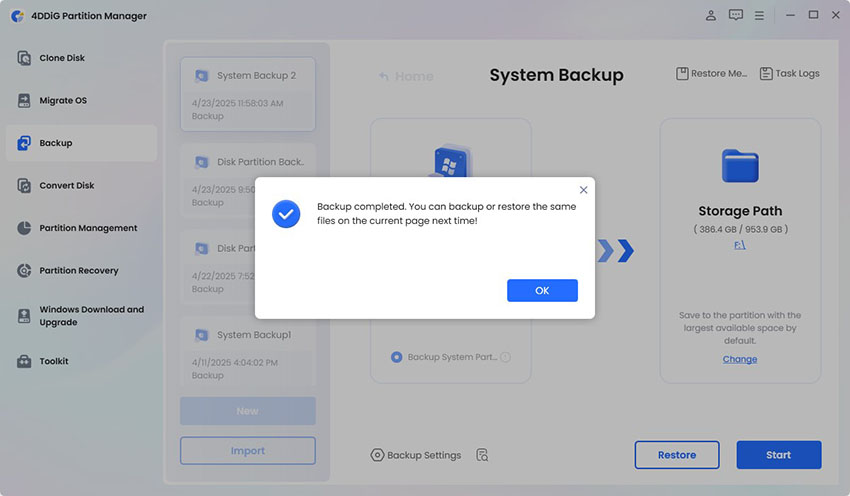This screenshot has height=496, width=850.
Task: Select the System Backup1 task
Action: [x=248, y=351]
